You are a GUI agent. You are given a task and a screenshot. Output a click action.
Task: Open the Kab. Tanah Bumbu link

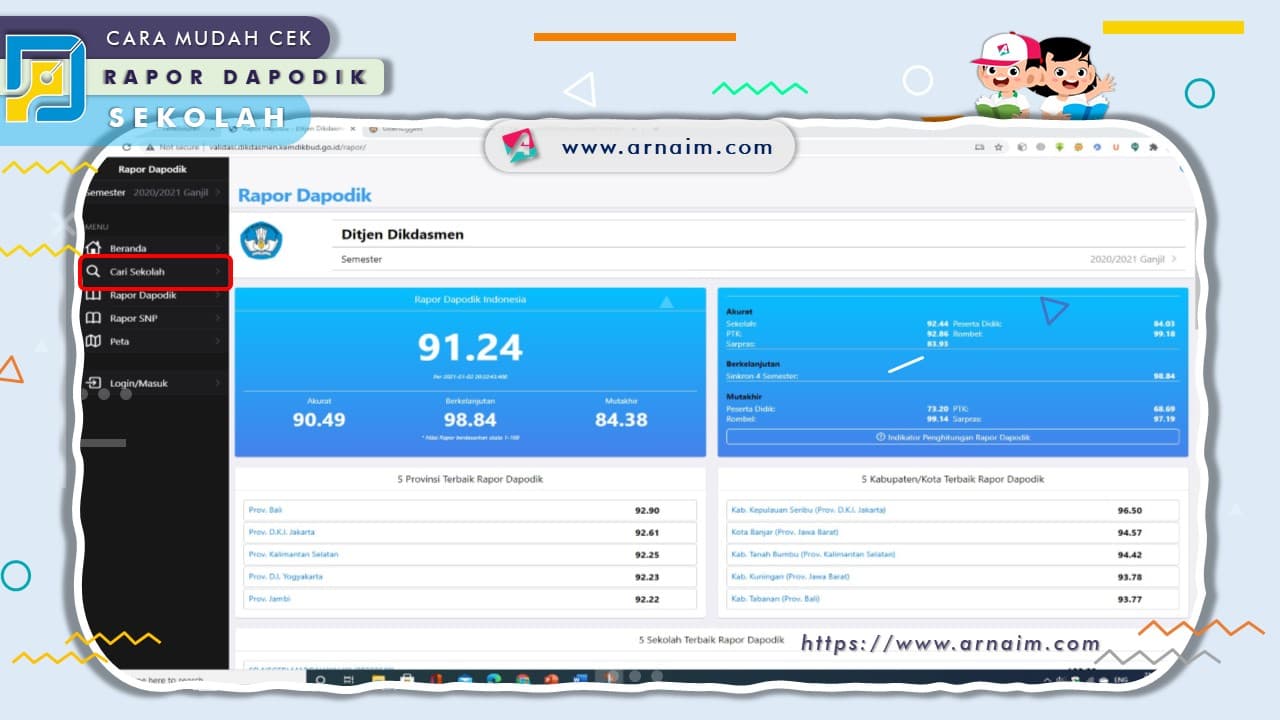[813, 554]
